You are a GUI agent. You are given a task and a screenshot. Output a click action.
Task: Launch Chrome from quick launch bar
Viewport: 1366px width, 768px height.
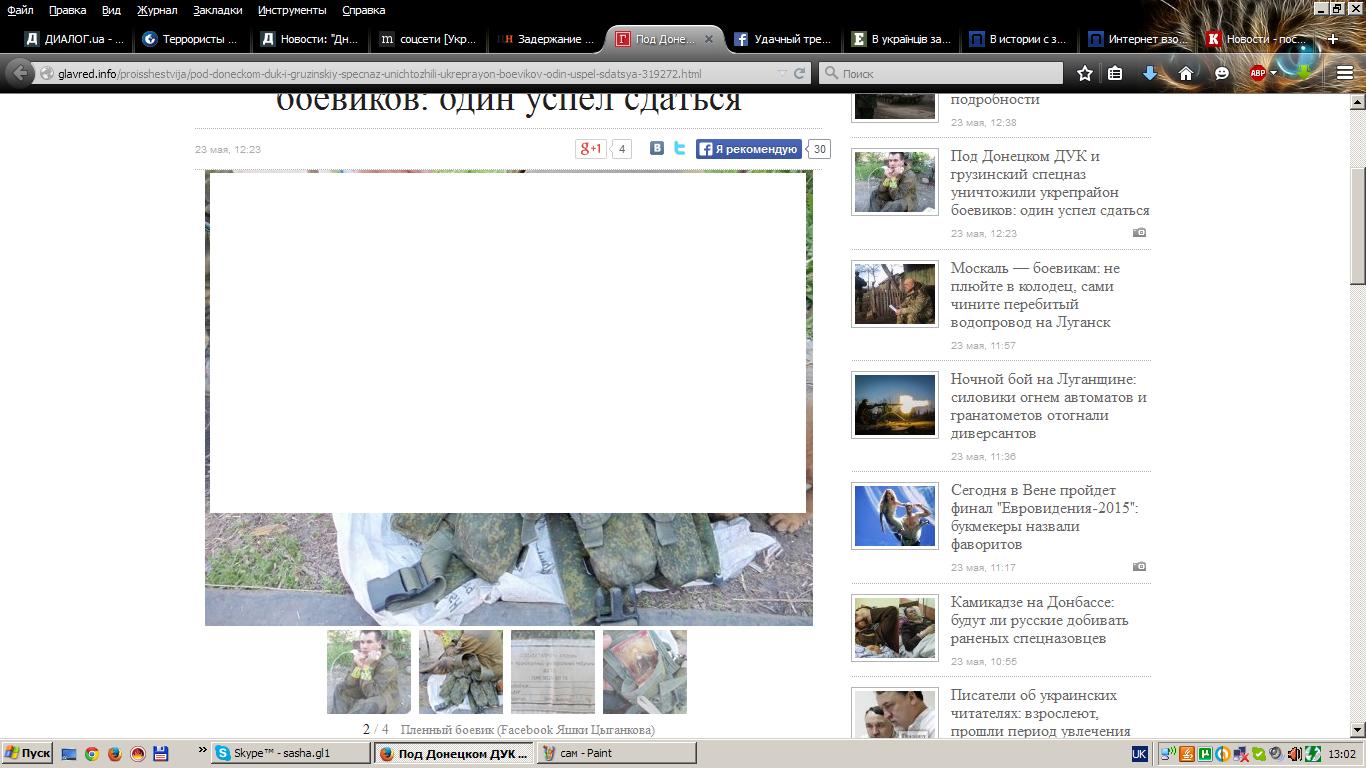pyautogui.click(x=91, y=754)
